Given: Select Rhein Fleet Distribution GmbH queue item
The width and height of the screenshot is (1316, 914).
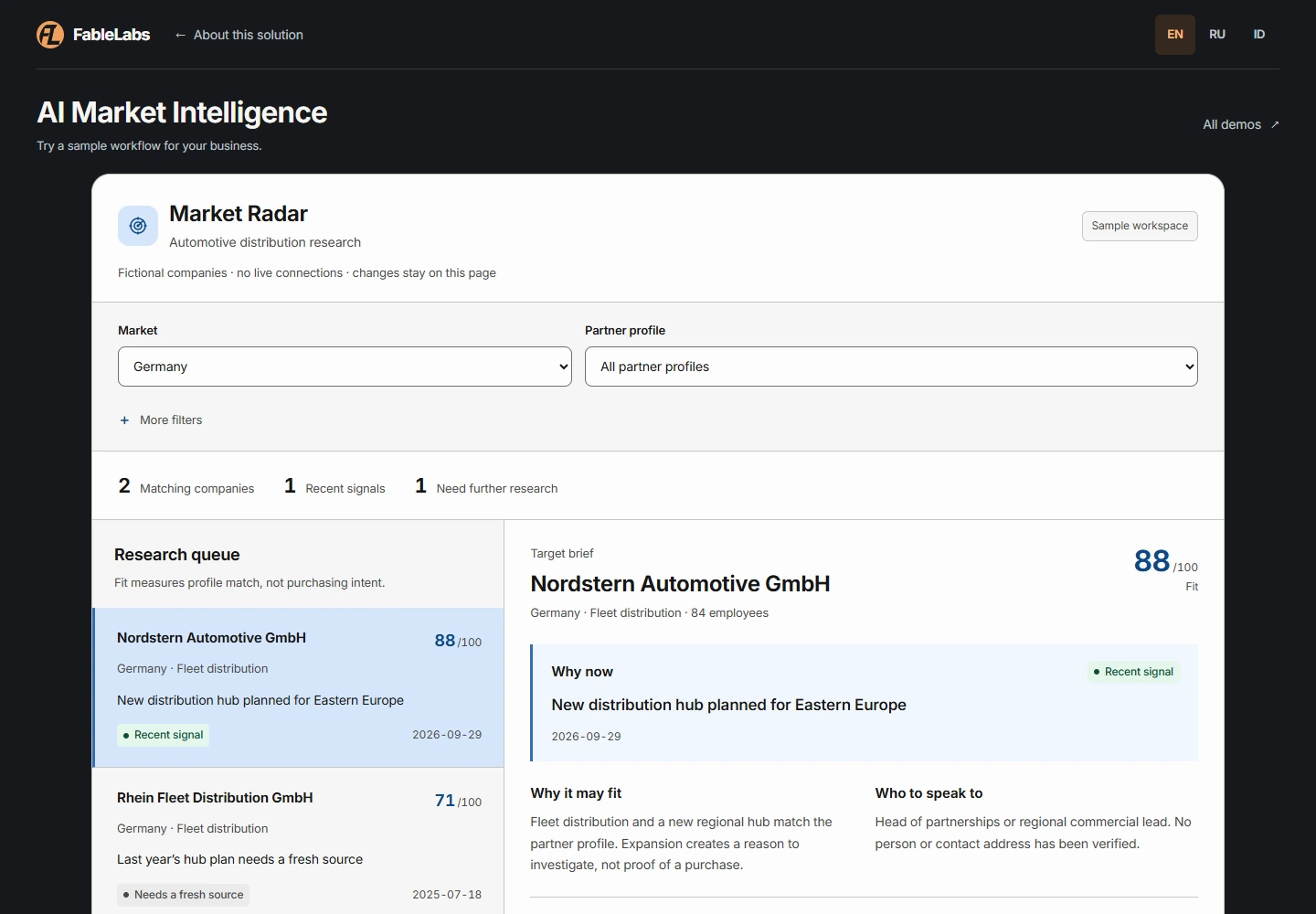Looking at the screenshot, I should point(298,841).
